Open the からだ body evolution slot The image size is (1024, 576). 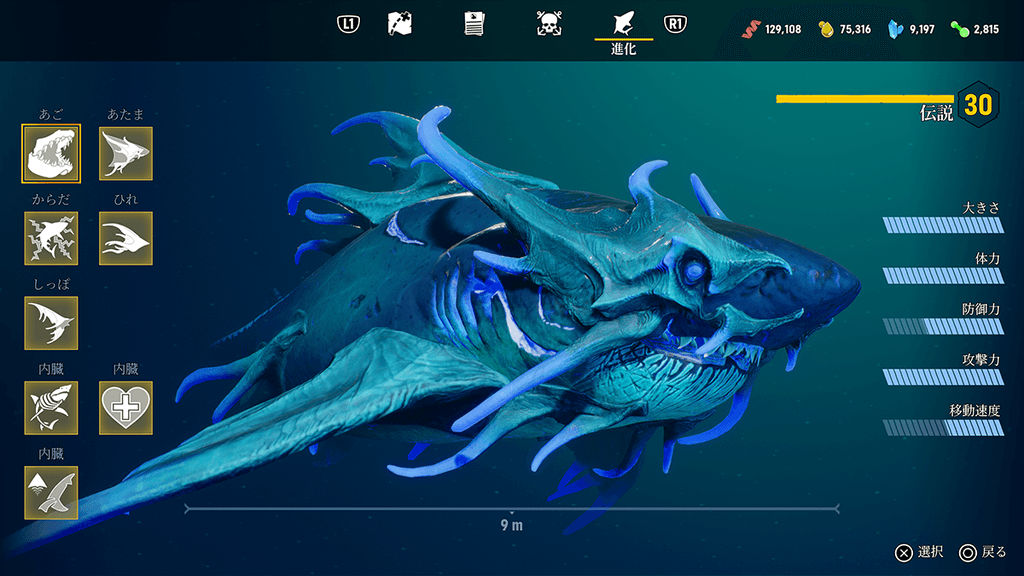pos(51,239)
